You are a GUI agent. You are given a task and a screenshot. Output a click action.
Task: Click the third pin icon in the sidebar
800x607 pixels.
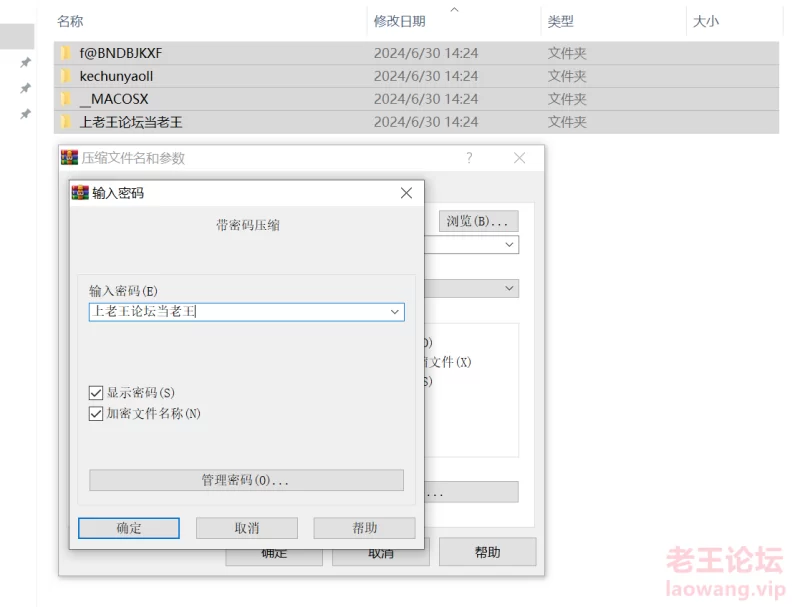[x=25, y=114]
